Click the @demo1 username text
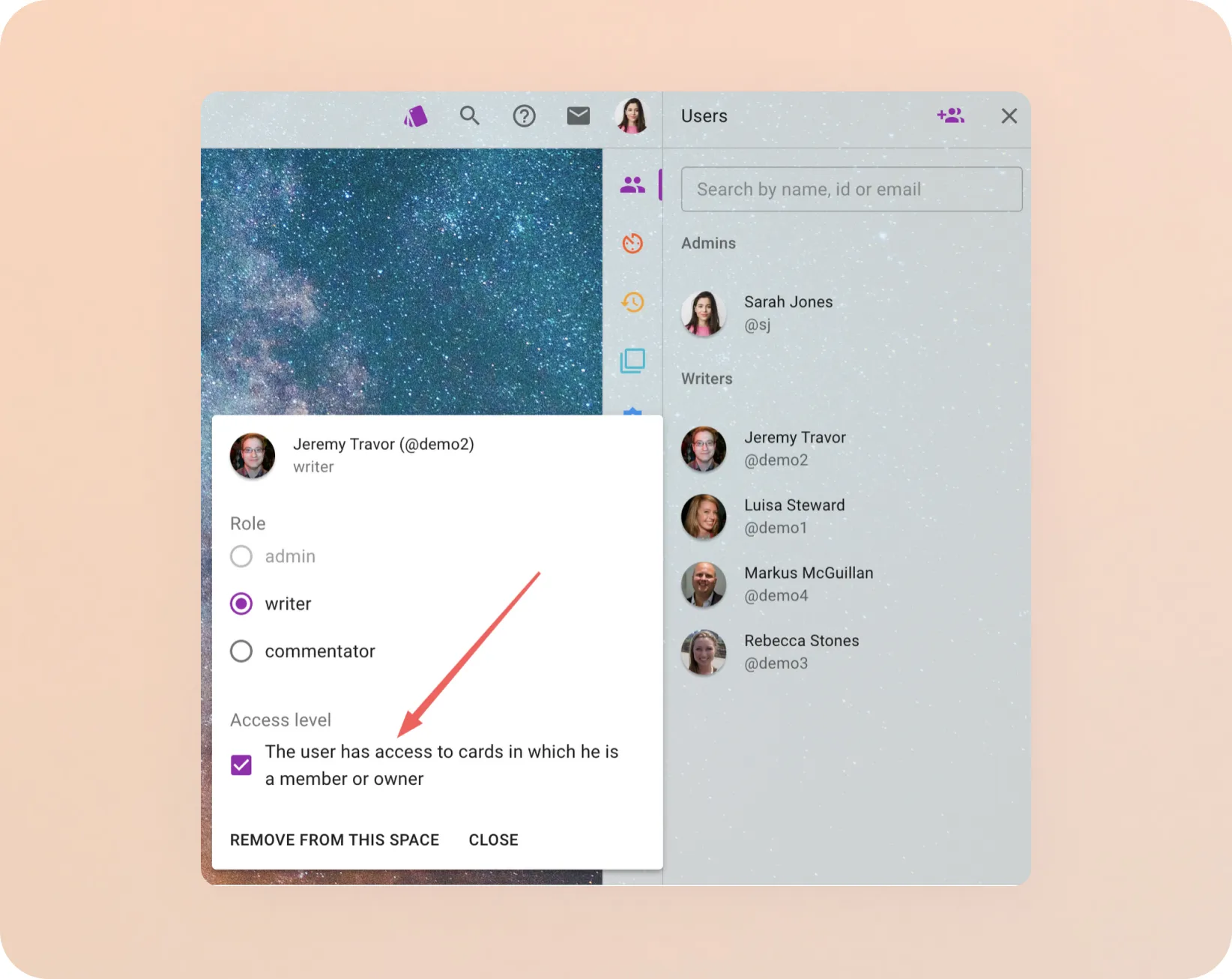This screenshot has width=1232, height=979. pyautogui.click(x=776, y=528)
